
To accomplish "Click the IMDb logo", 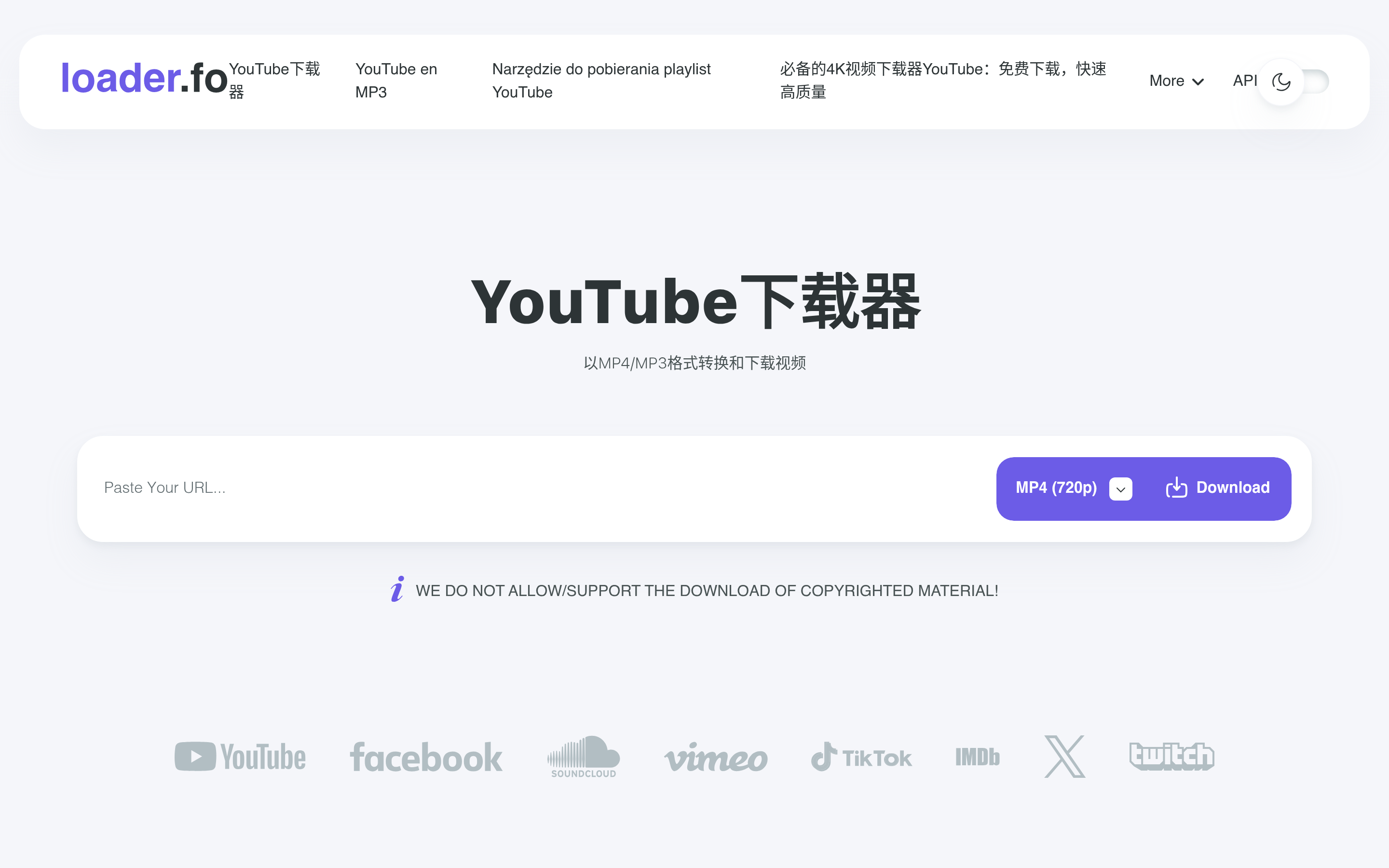I will pyautogui.click(x=978, y=757).
